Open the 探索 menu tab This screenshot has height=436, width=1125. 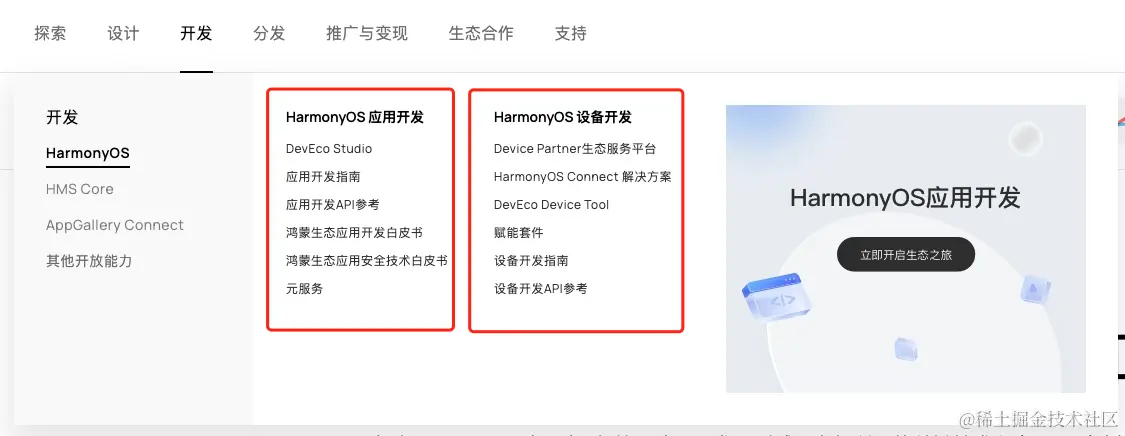click(50, 33)
